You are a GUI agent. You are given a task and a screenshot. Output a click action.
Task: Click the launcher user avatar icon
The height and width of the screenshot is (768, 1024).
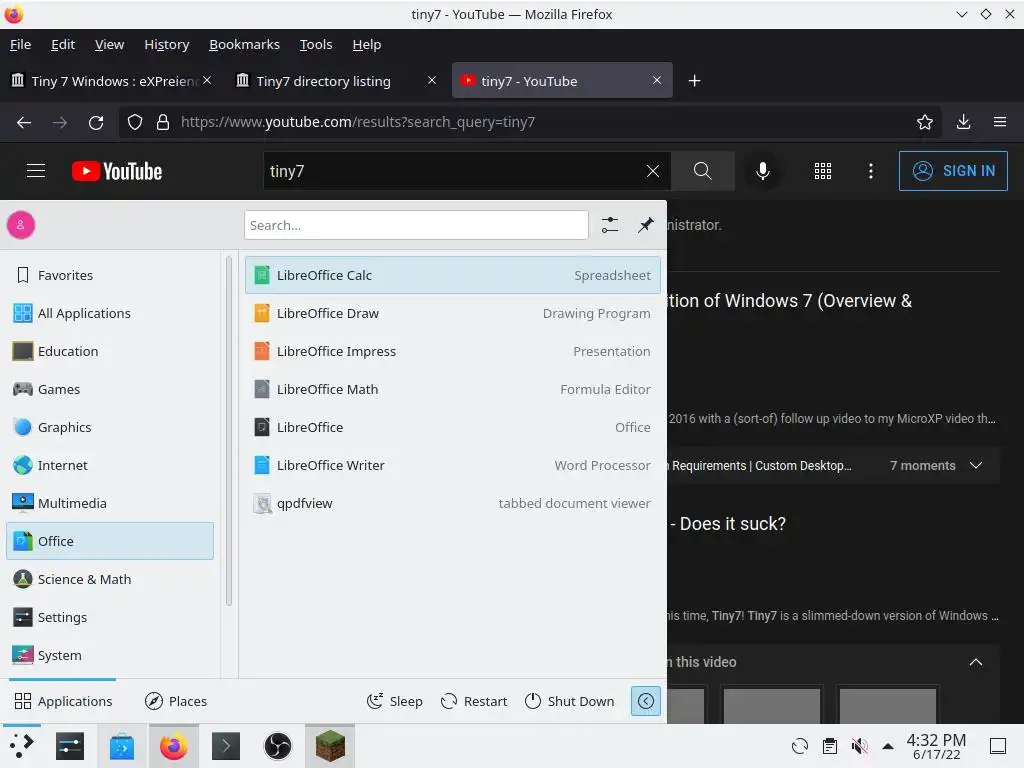(x=21, y=225)
